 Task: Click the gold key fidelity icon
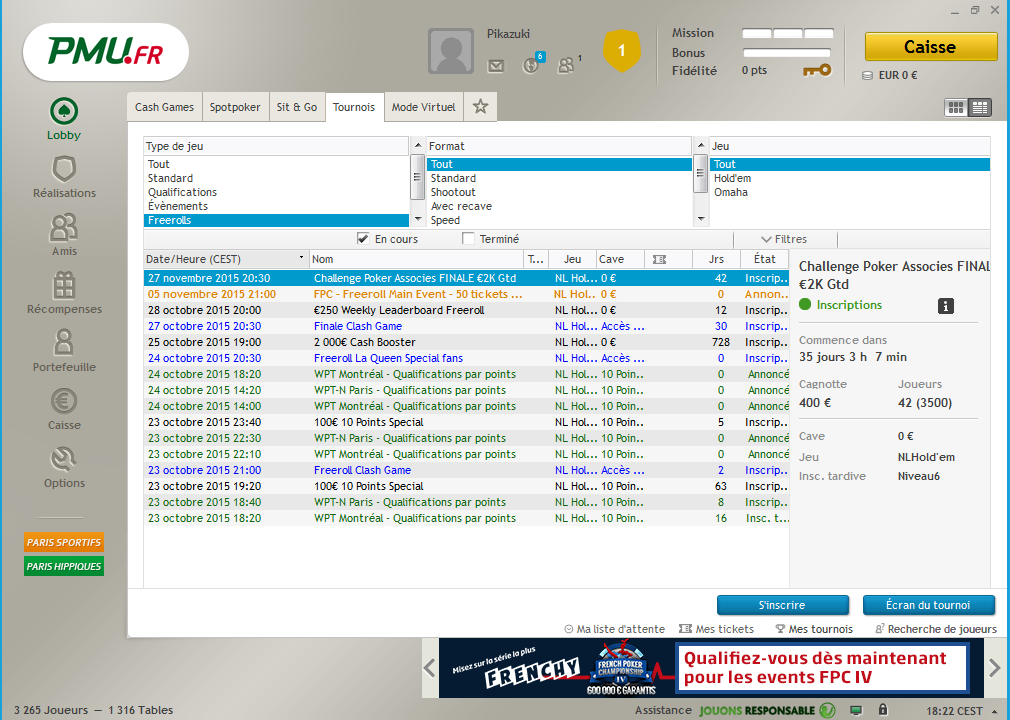click(x=817, y=70)
